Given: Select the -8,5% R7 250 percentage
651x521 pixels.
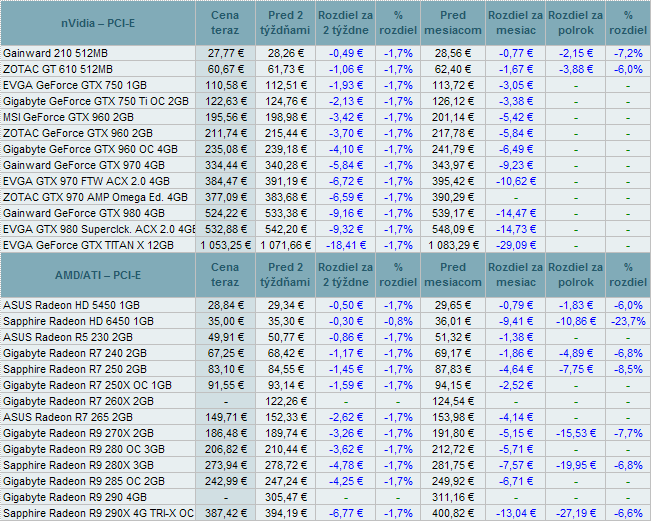Looking at the screenshot, I should 628,369.
